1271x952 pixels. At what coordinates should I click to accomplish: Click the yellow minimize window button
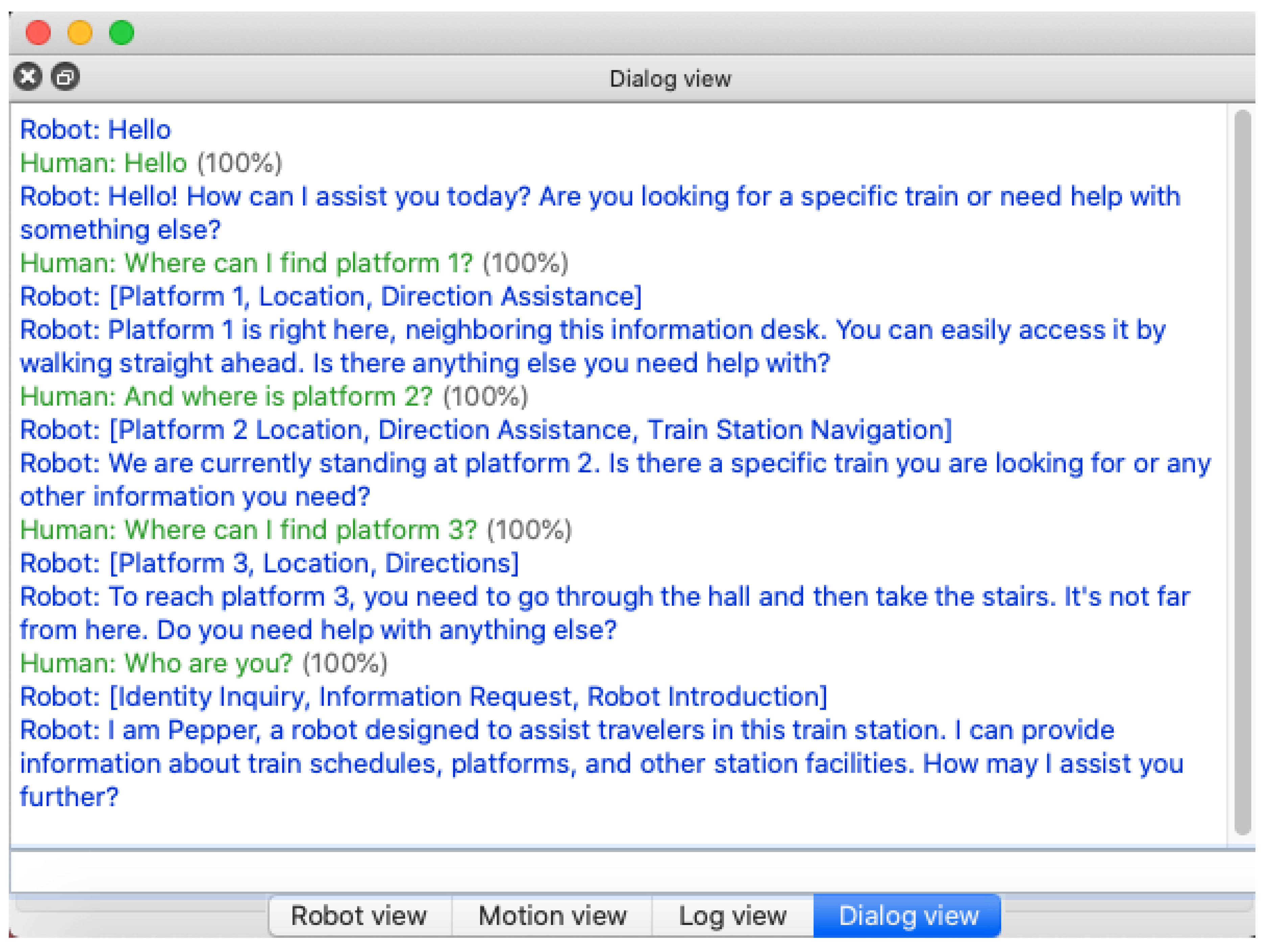[80, 32]
